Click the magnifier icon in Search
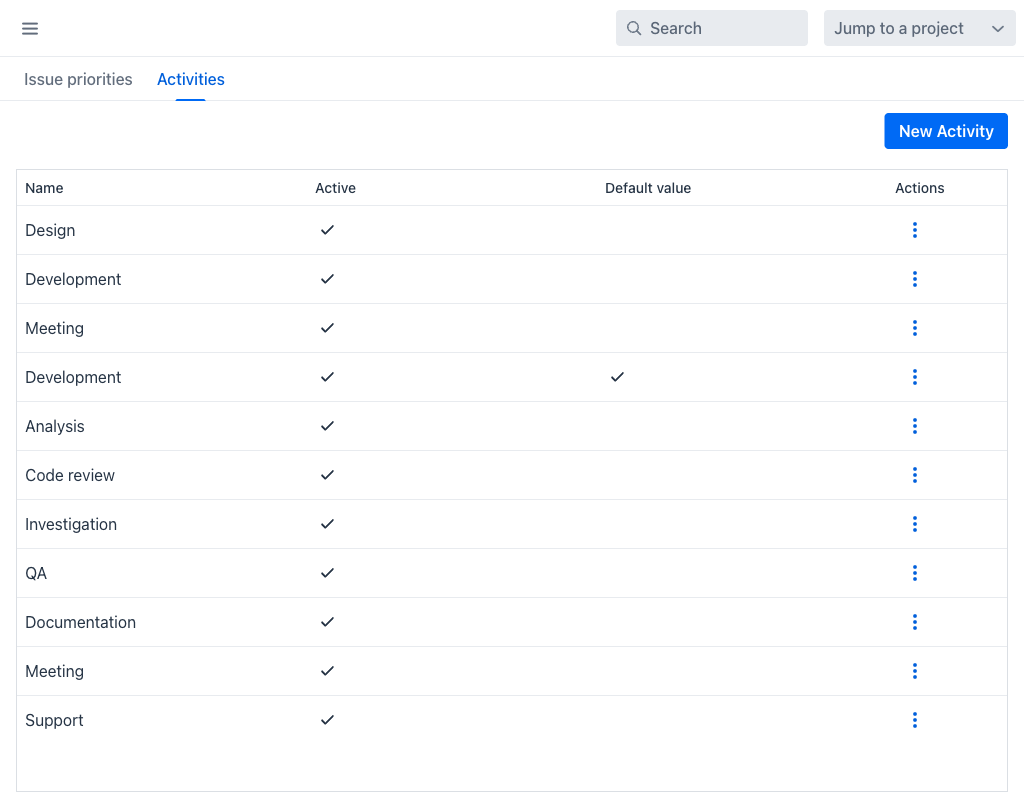The width and height of the screenshot is (1024, 800). (633, 28)
